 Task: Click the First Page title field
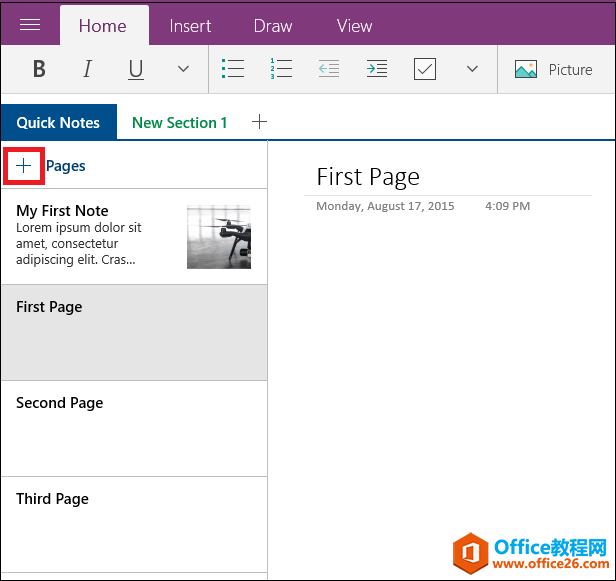pos(368,177)
